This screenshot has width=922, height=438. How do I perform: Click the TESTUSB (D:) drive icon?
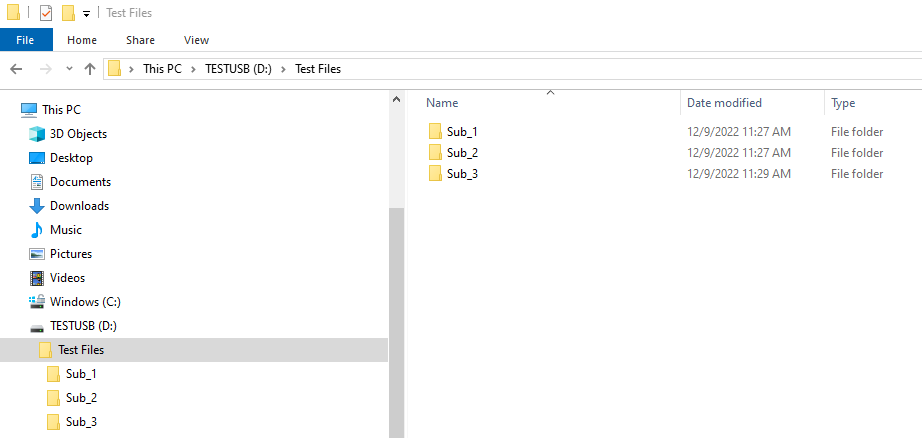[37, 327]
